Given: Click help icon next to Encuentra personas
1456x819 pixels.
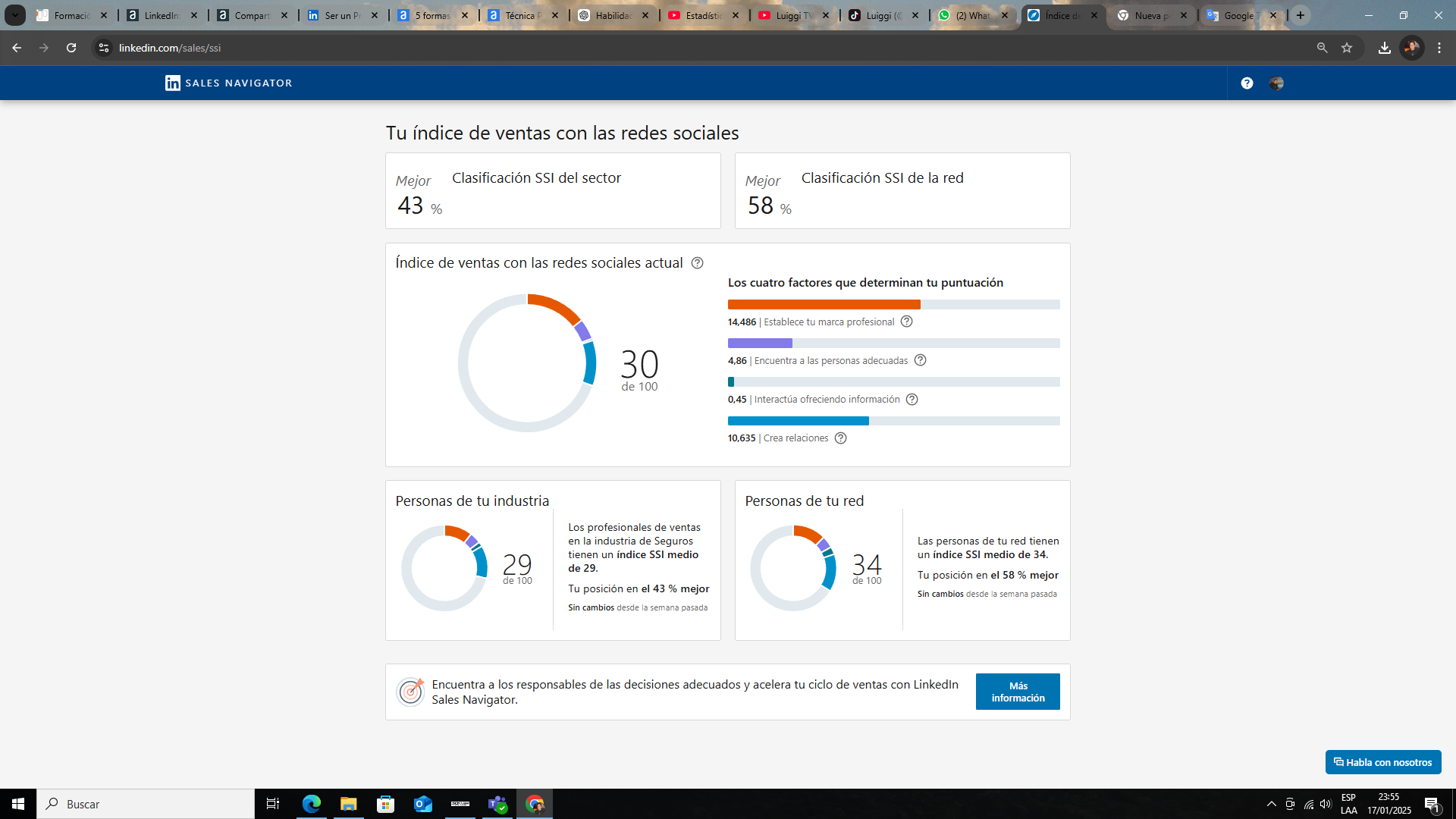Looking at the screenshot, I should click(920, 360).
